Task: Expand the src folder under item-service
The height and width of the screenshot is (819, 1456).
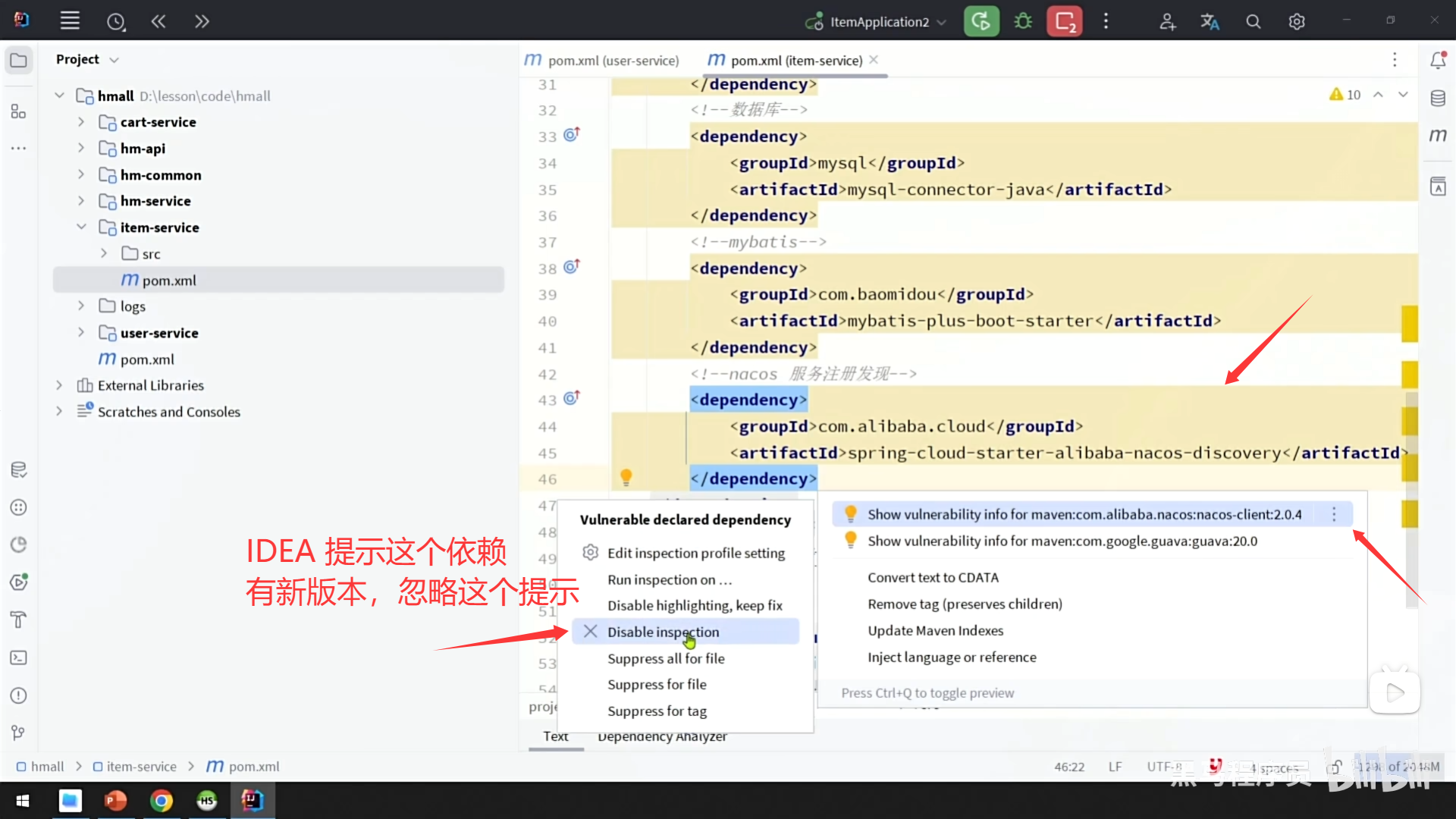Action: coord(105,253)
